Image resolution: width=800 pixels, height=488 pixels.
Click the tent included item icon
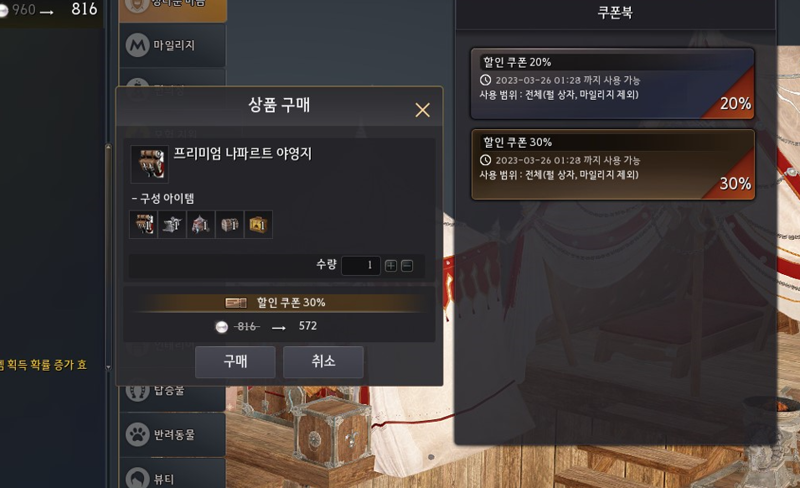[201, 225]
